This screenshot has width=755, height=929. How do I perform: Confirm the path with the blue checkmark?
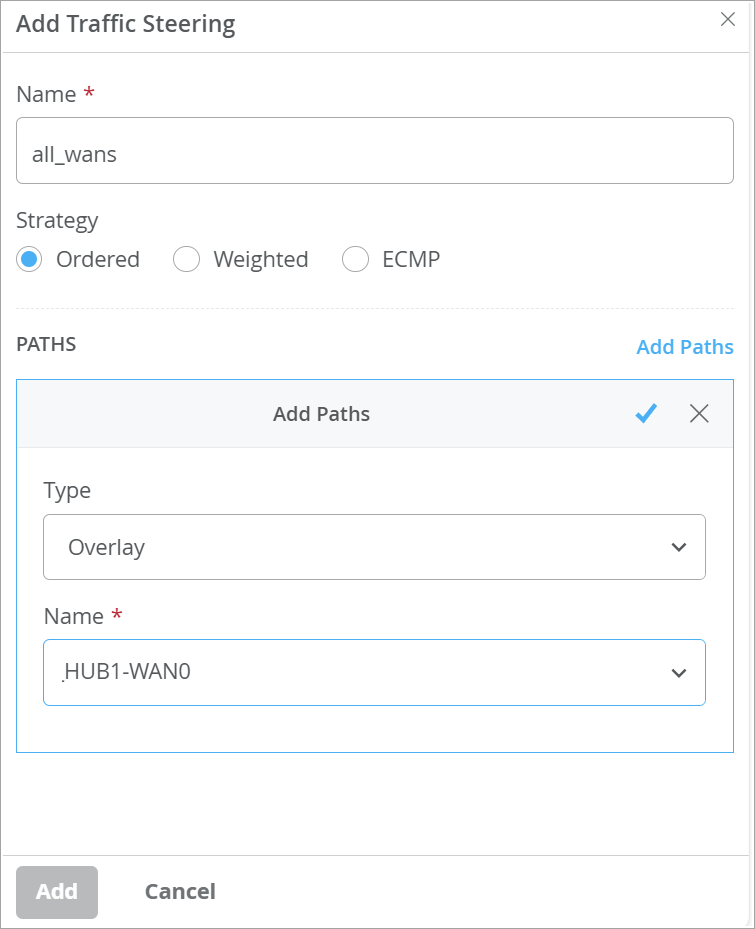(646, 414)
